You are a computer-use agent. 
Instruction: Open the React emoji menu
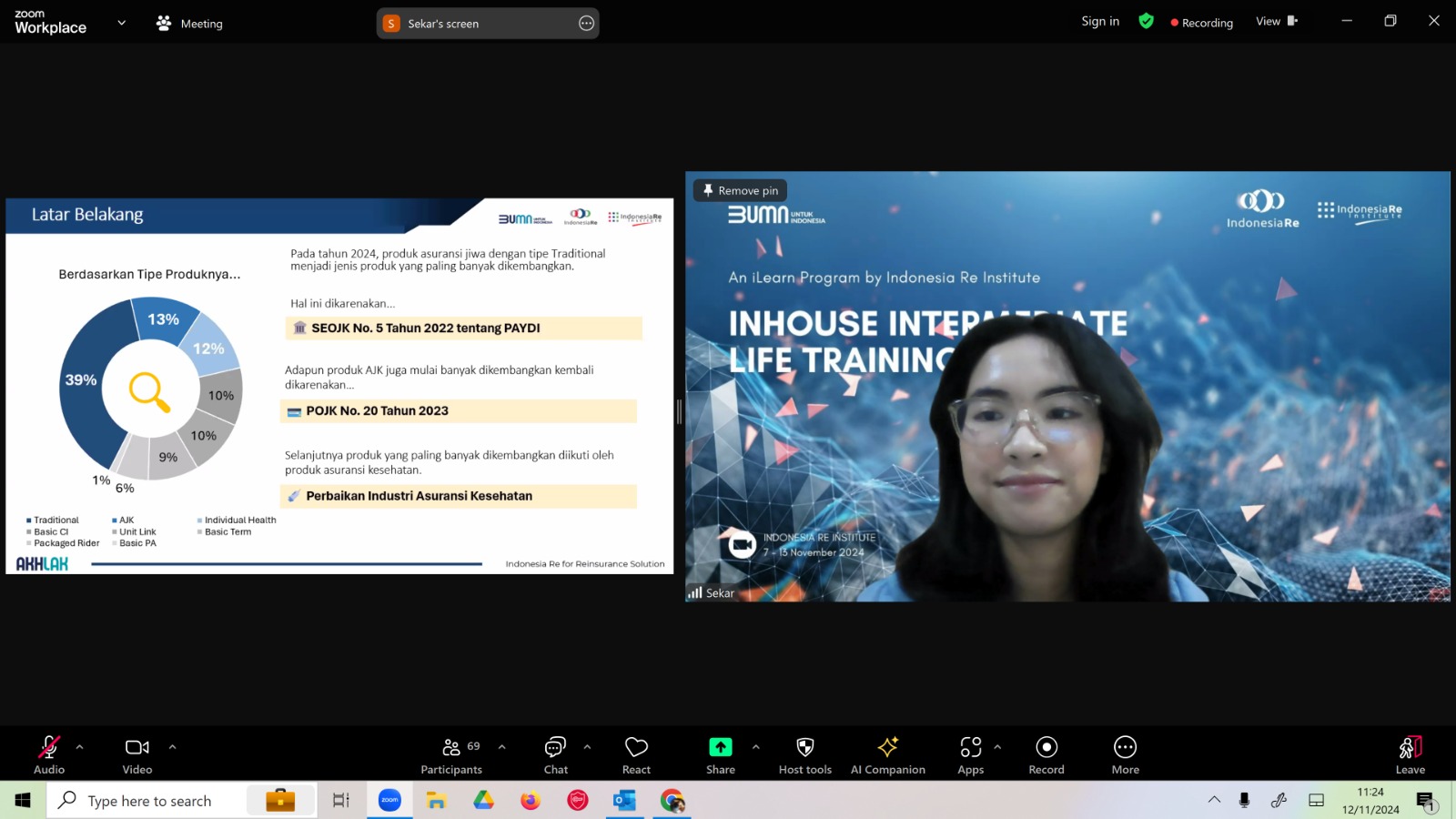click(636, 755)
